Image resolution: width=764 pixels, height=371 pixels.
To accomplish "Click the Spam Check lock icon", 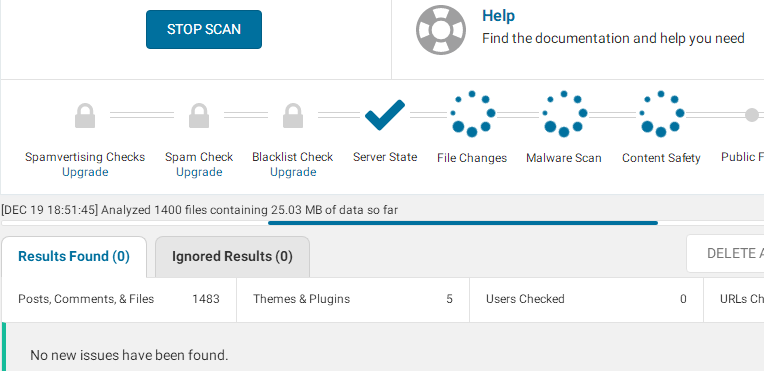I will pyautogui.click(x=199, y=116).
